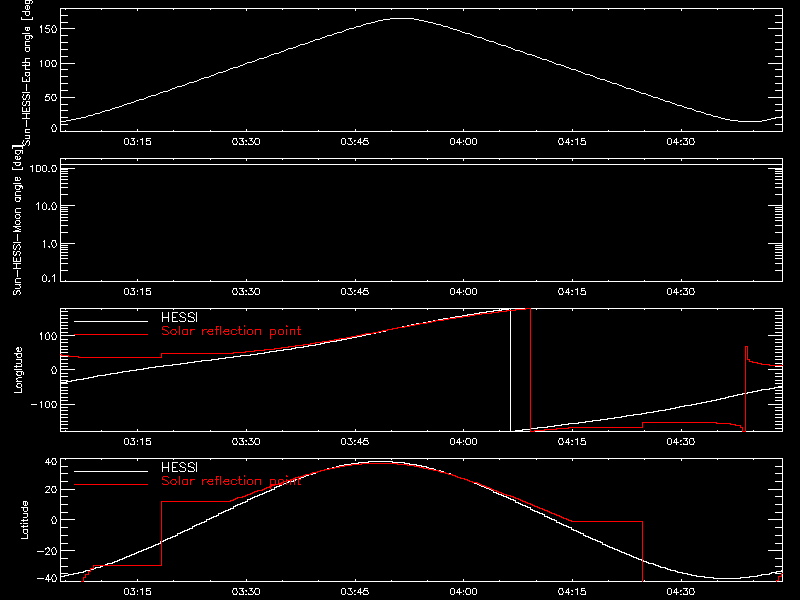Click the Longitude axis title
The width and height of the screenshot is (800, 600).
coord(18,370)
